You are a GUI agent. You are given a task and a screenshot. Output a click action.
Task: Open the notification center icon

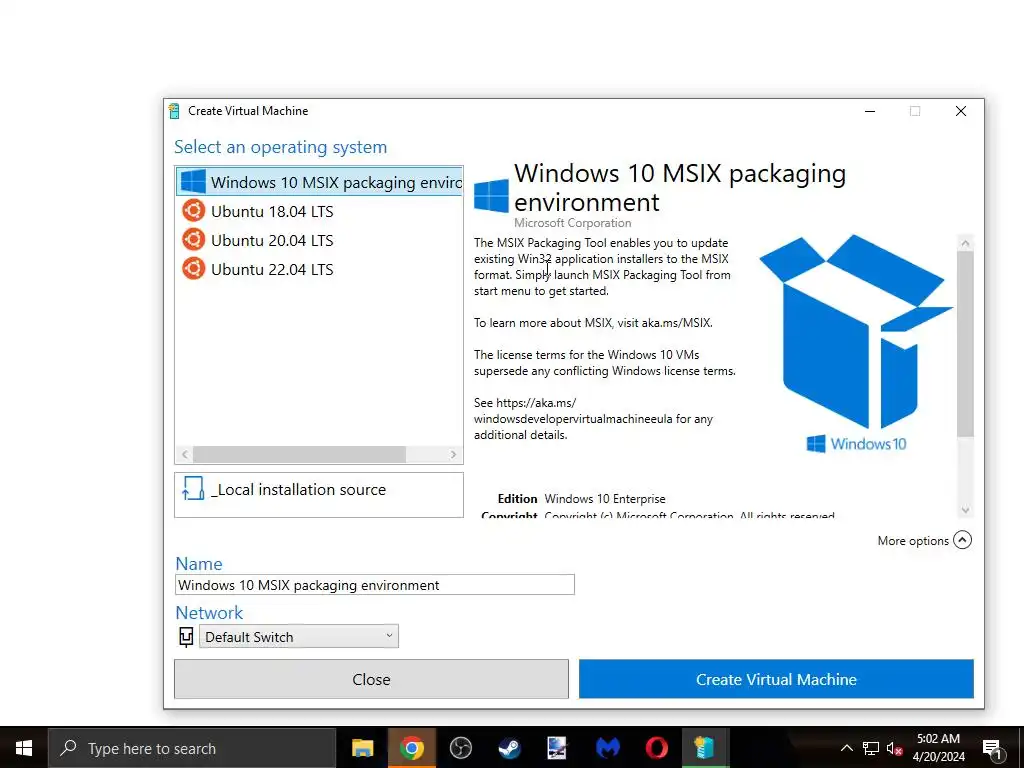(992, 748)
